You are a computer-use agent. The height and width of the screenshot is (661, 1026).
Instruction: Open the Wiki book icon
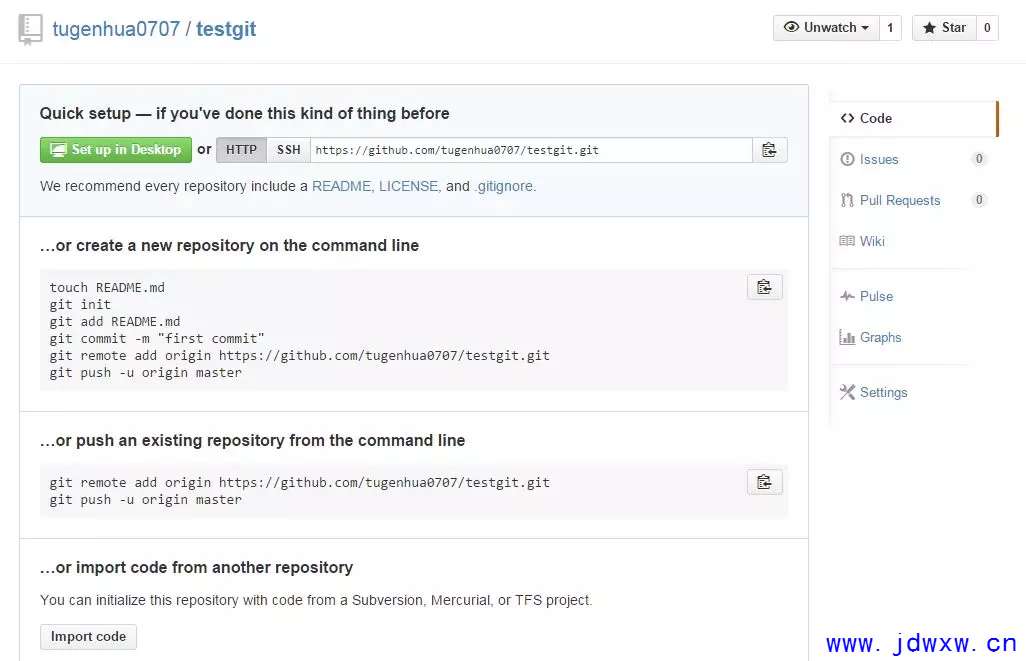847,241
